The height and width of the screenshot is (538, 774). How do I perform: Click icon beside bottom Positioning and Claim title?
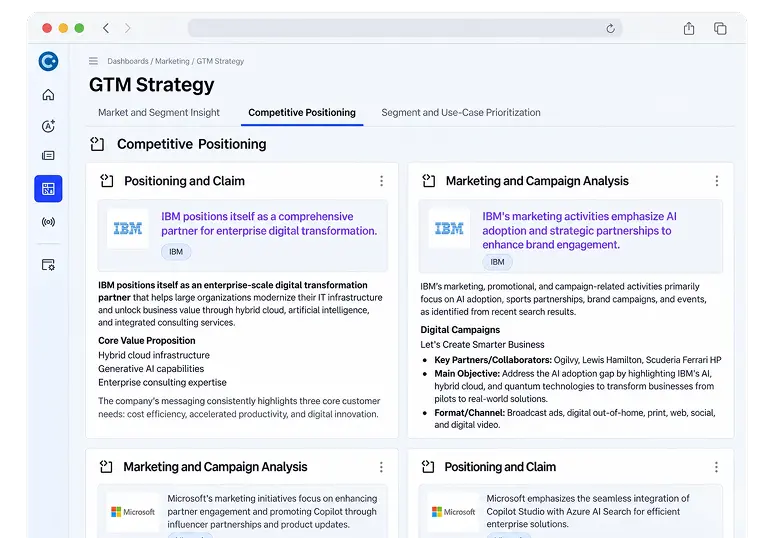[x=428, y=466]
